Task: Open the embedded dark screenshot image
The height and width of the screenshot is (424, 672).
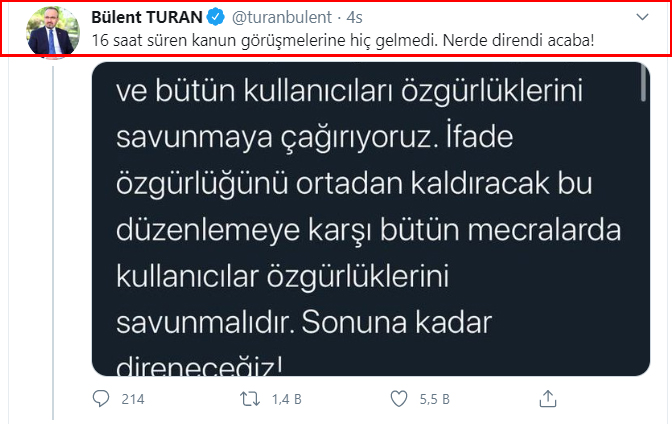Action: tap(371, 219)
